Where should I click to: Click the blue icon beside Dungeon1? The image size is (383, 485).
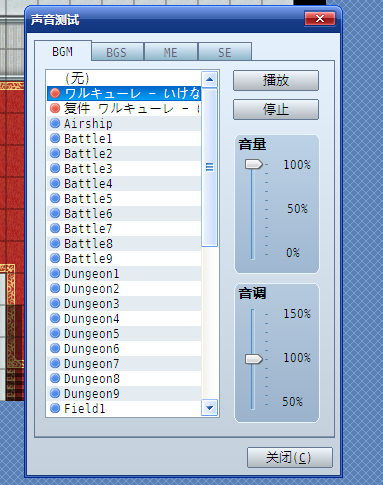[55, 273]
